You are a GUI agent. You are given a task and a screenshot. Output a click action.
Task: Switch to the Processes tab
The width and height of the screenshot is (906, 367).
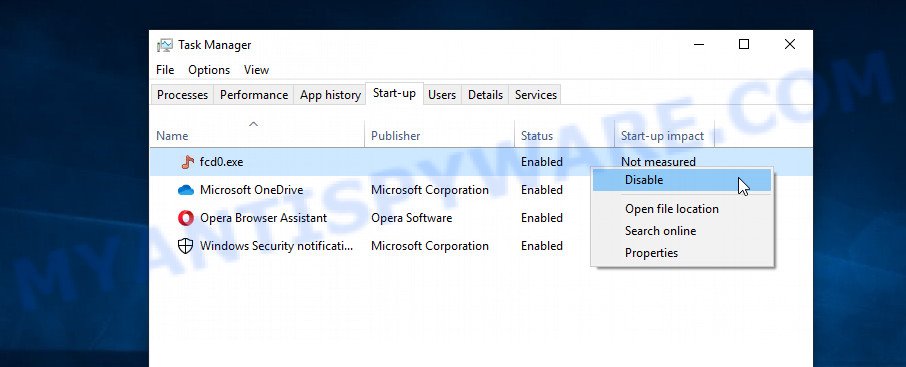coord(182,95)
